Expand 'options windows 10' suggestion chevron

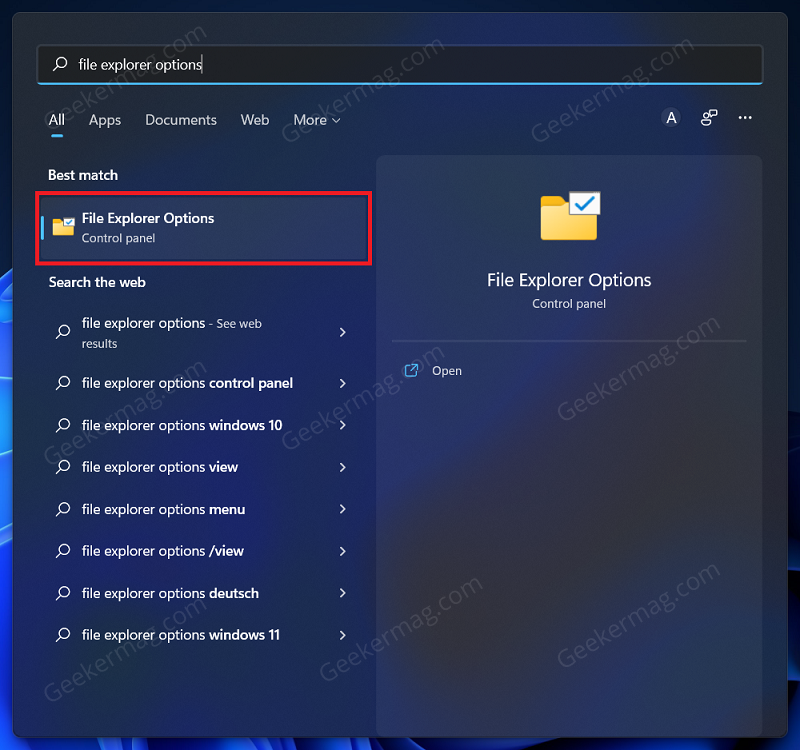pos(342,425)
